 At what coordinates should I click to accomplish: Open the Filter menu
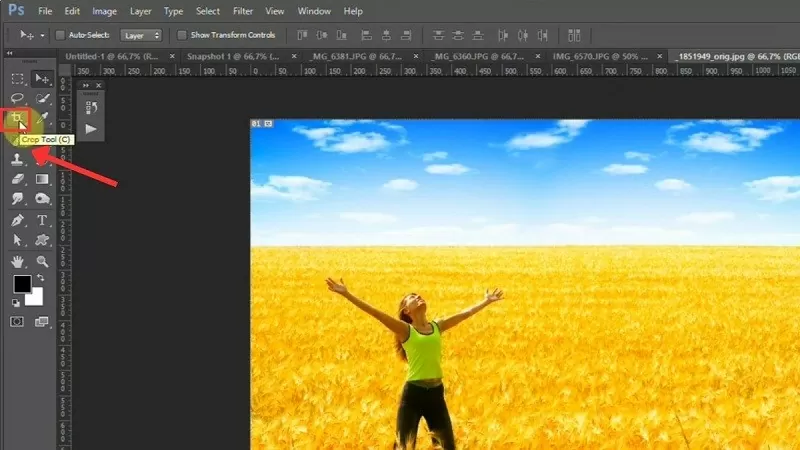point(243,11)
